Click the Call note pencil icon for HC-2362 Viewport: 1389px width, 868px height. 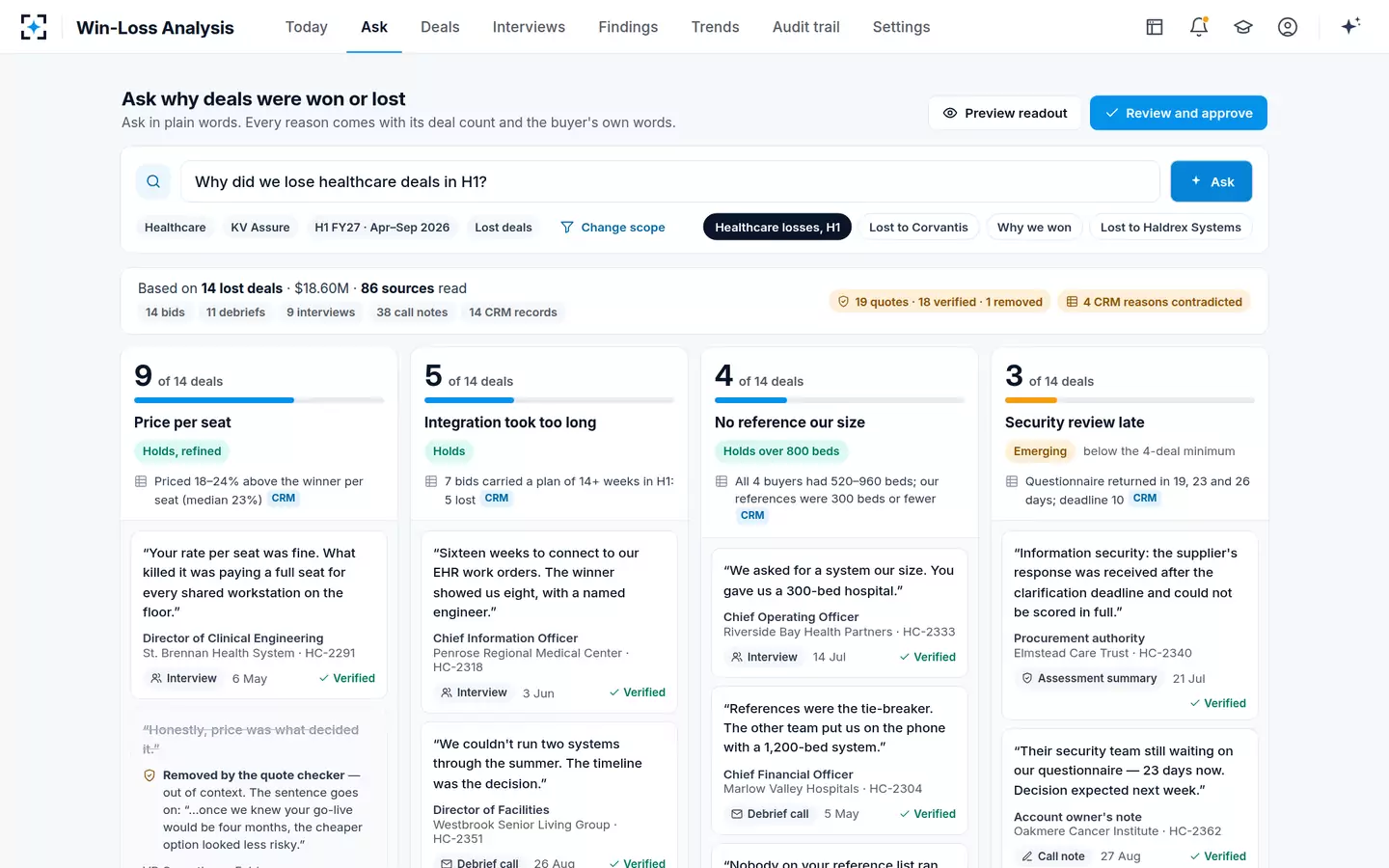point(1027,856)
